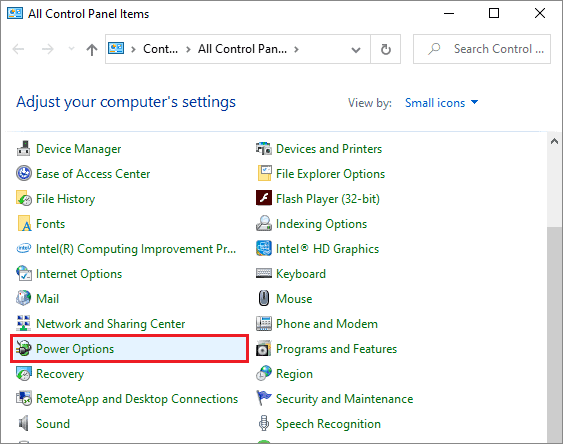Open the recent locations dropdown arrow
This screenshot has height=444, width=563.
[71, 49]
